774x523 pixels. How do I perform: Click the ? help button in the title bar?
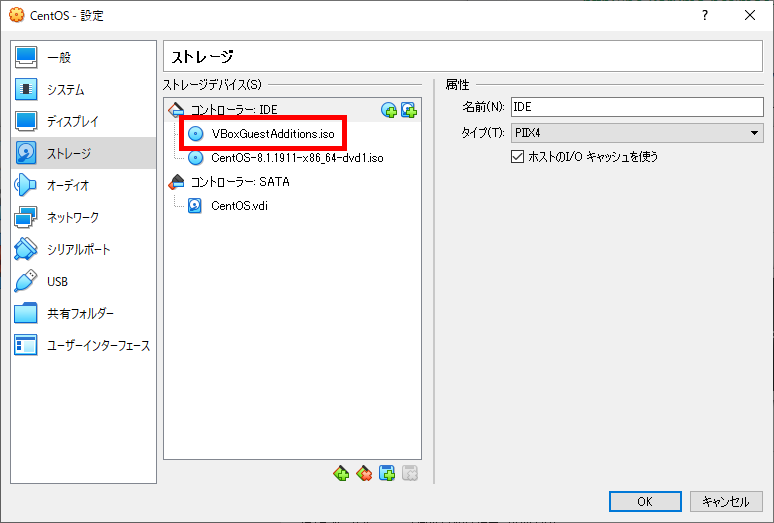coord(705,15)
